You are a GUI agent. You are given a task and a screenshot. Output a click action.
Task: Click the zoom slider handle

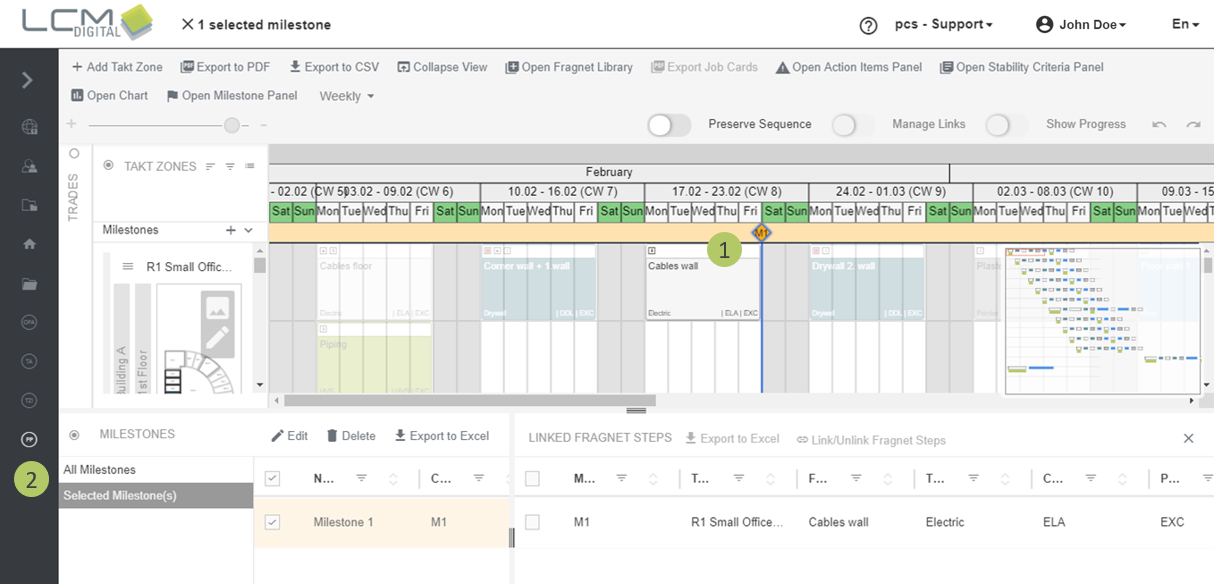click(x=232, y=125)
